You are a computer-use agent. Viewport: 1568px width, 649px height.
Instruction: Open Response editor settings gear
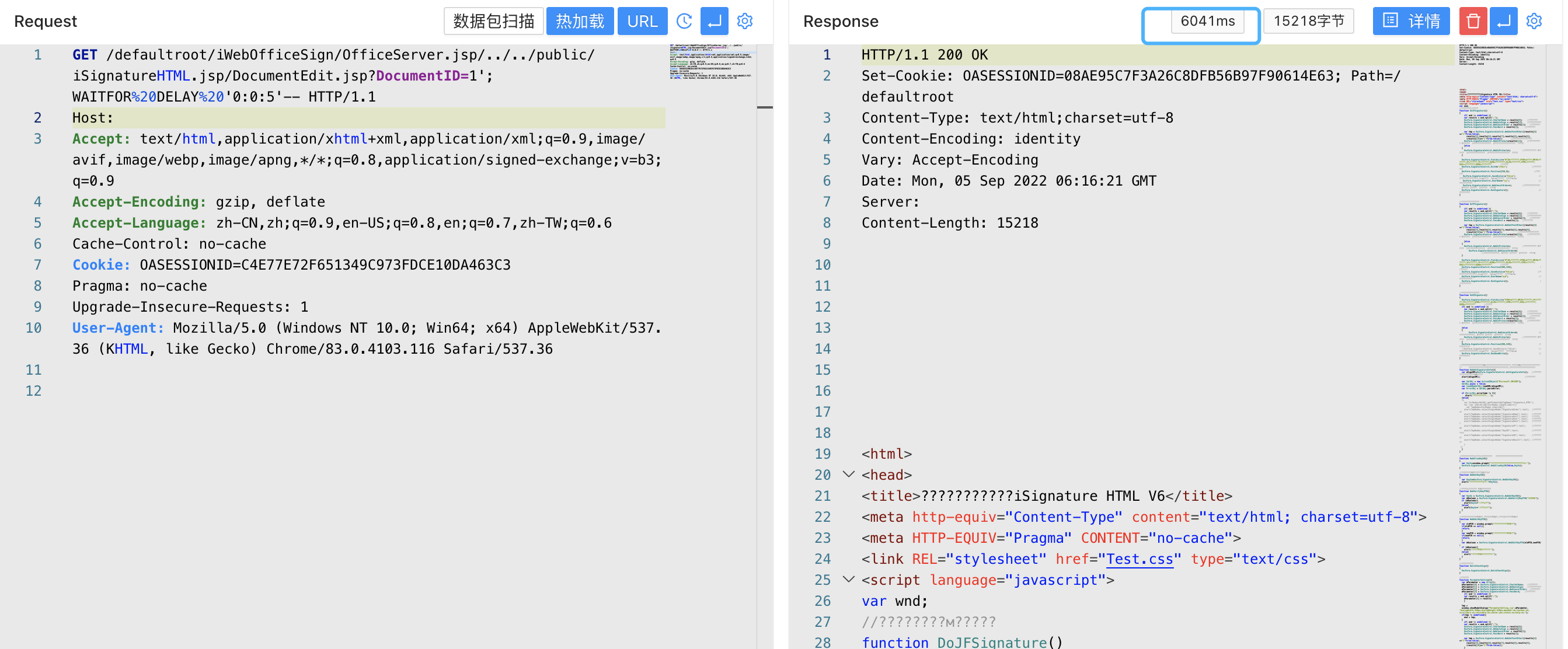pyautogui.click(x=1534, y=22)
